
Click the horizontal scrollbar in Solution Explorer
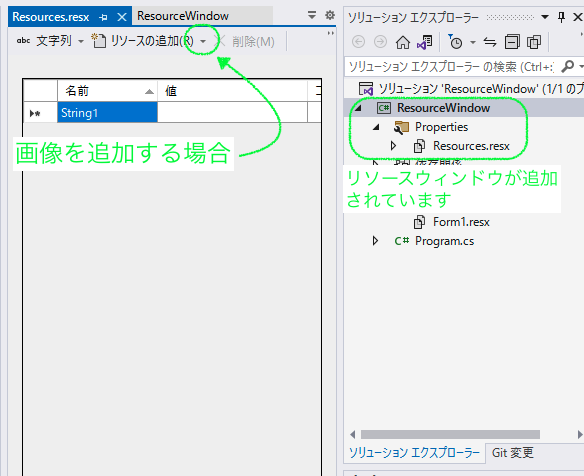(450, 435)
